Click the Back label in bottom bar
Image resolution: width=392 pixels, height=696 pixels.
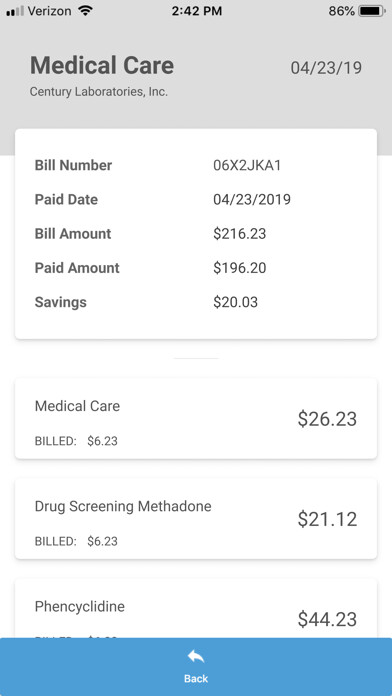coord(196,679)
